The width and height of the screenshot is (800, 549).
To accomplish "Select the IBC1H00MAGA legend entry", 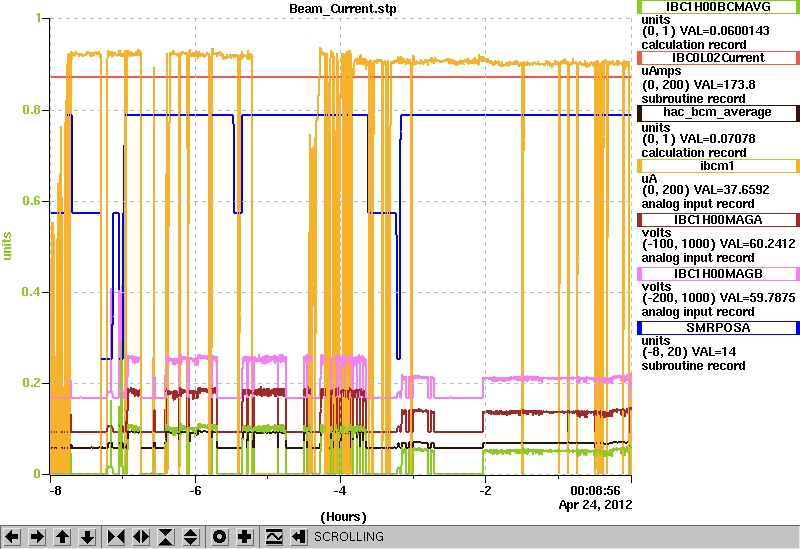I will (718, 220).
